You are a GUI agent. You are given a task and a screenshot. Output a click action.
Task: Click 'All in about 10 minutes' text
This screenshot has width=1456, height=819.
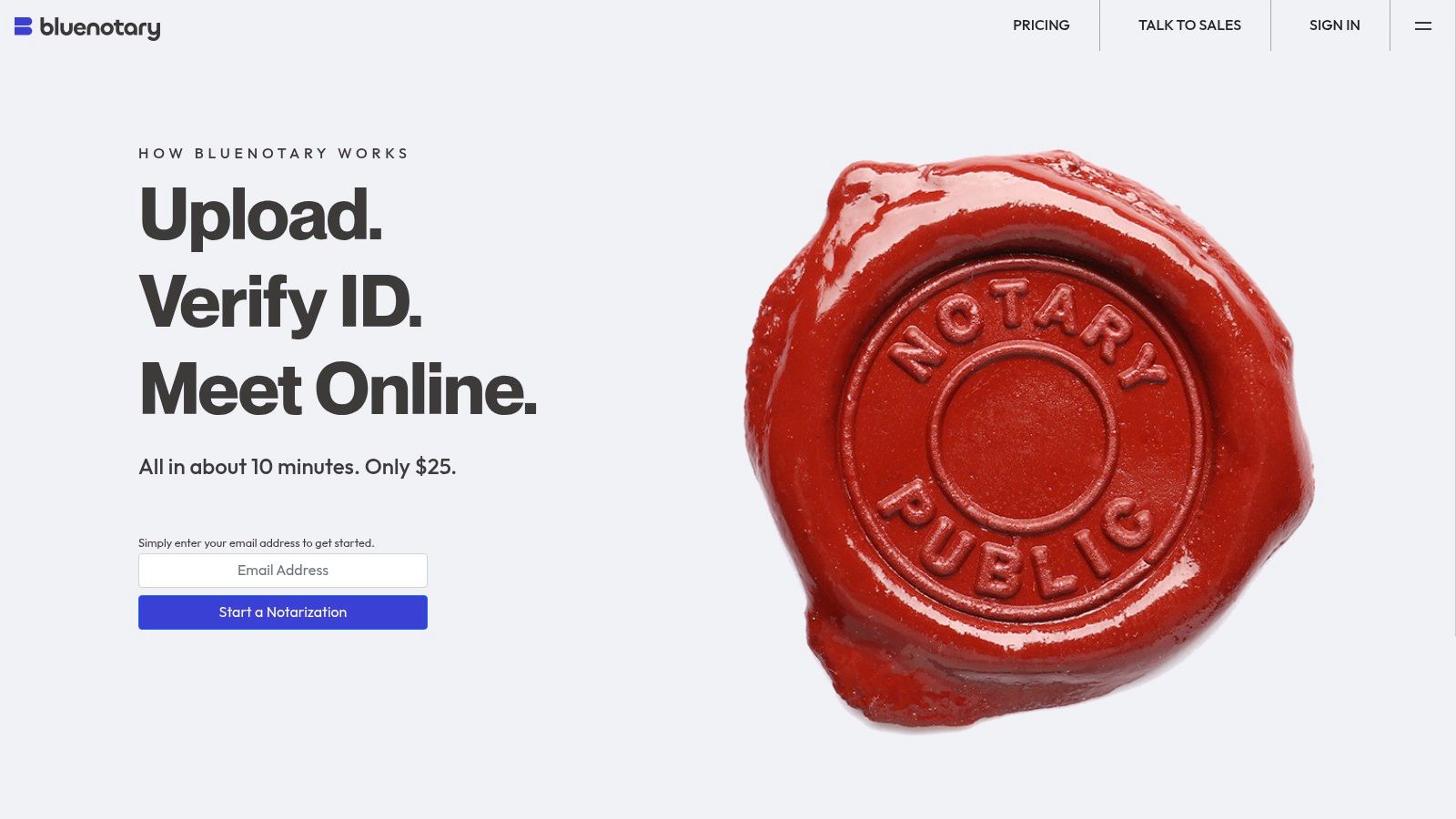tap(248, 467)
